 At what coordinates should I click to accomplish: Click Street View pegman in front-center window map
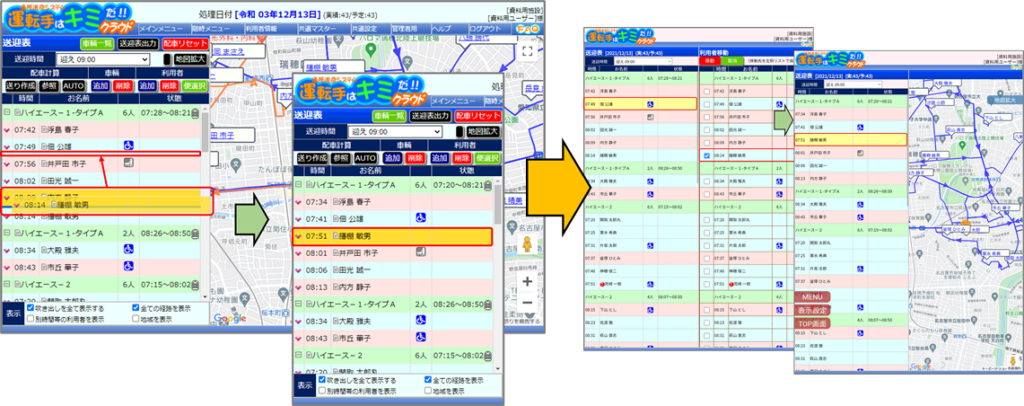click(526, 246)
